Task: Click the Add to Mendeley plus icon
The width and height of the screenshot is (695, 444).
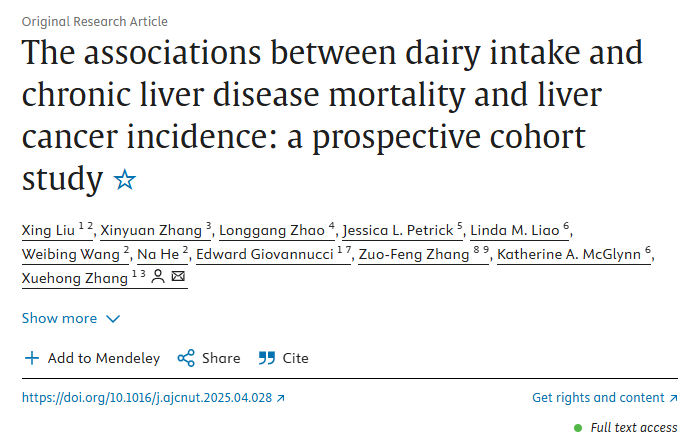Action: click(32, 358)
